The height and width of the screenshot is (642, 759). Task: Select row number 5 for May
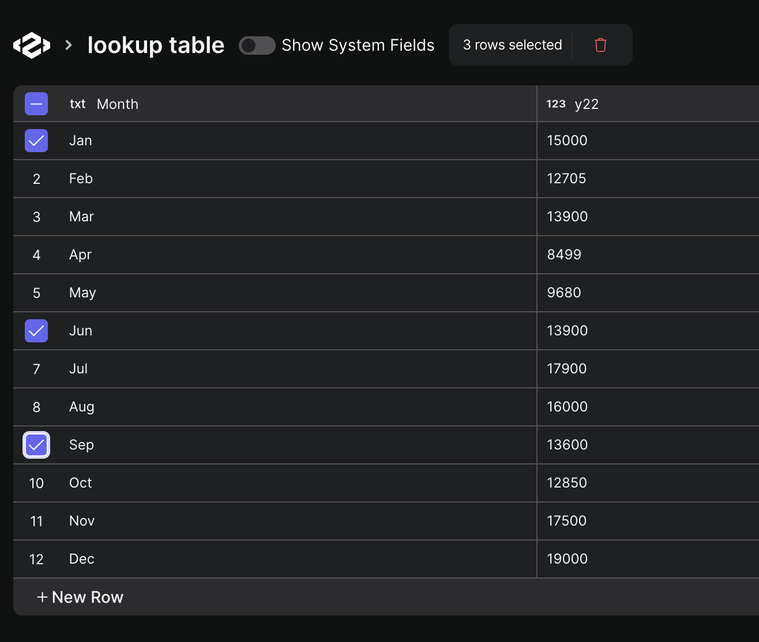point(36,293)
